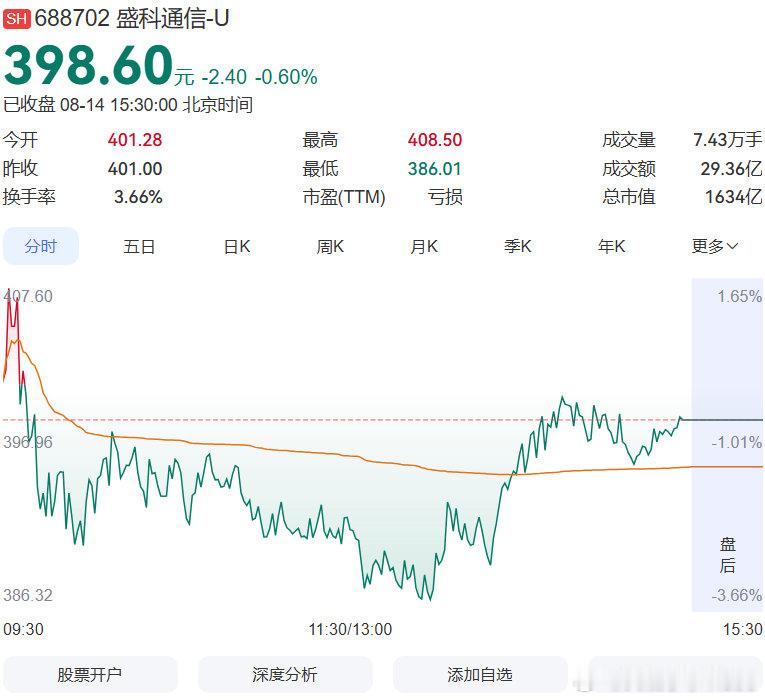Open the 周K weekly chart tab
This screenshot has height=700, width=765.
pos(330,247)
